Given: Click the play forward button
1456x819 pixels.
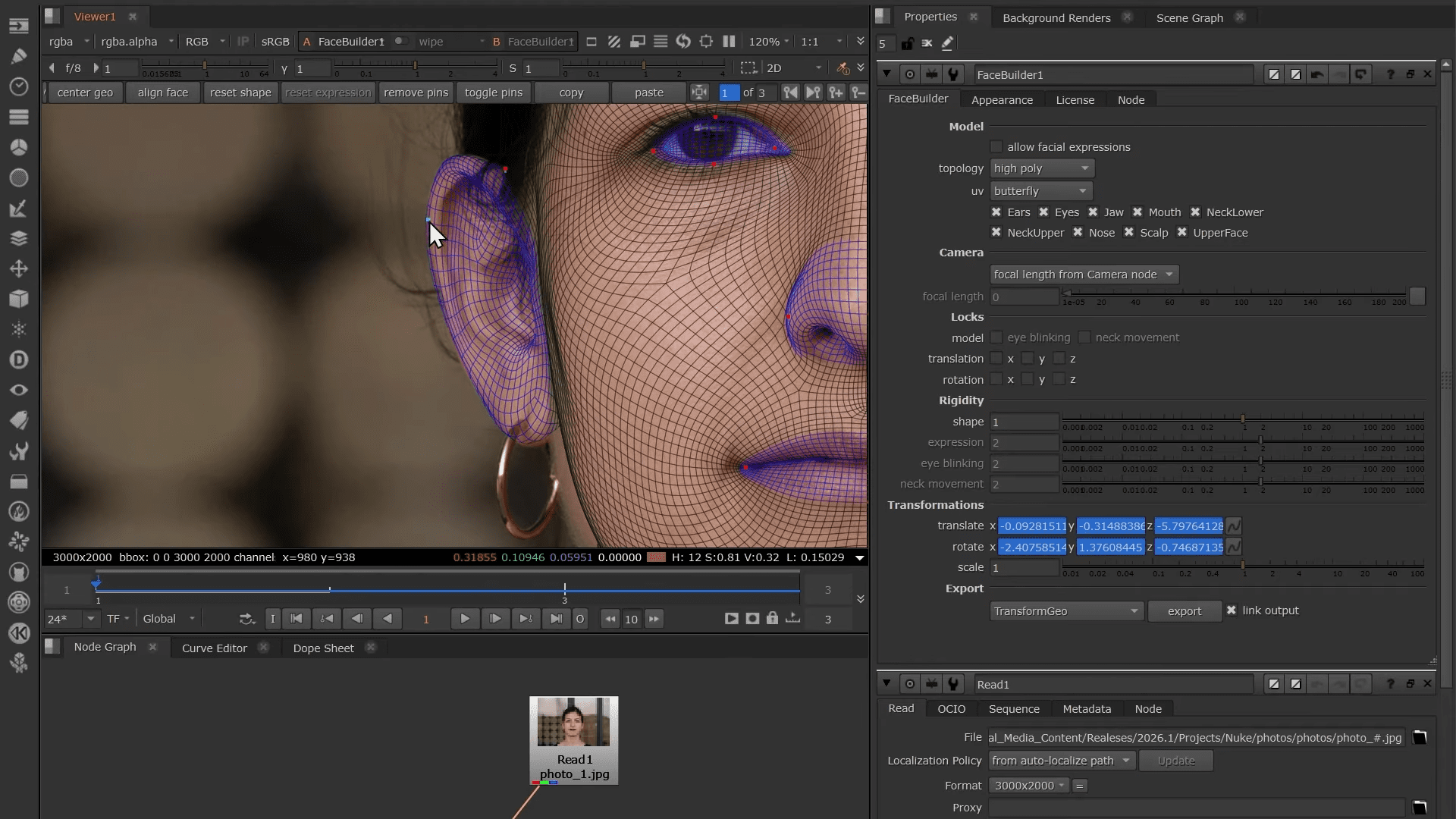Looking at the screenshot, I should point(464,619).
